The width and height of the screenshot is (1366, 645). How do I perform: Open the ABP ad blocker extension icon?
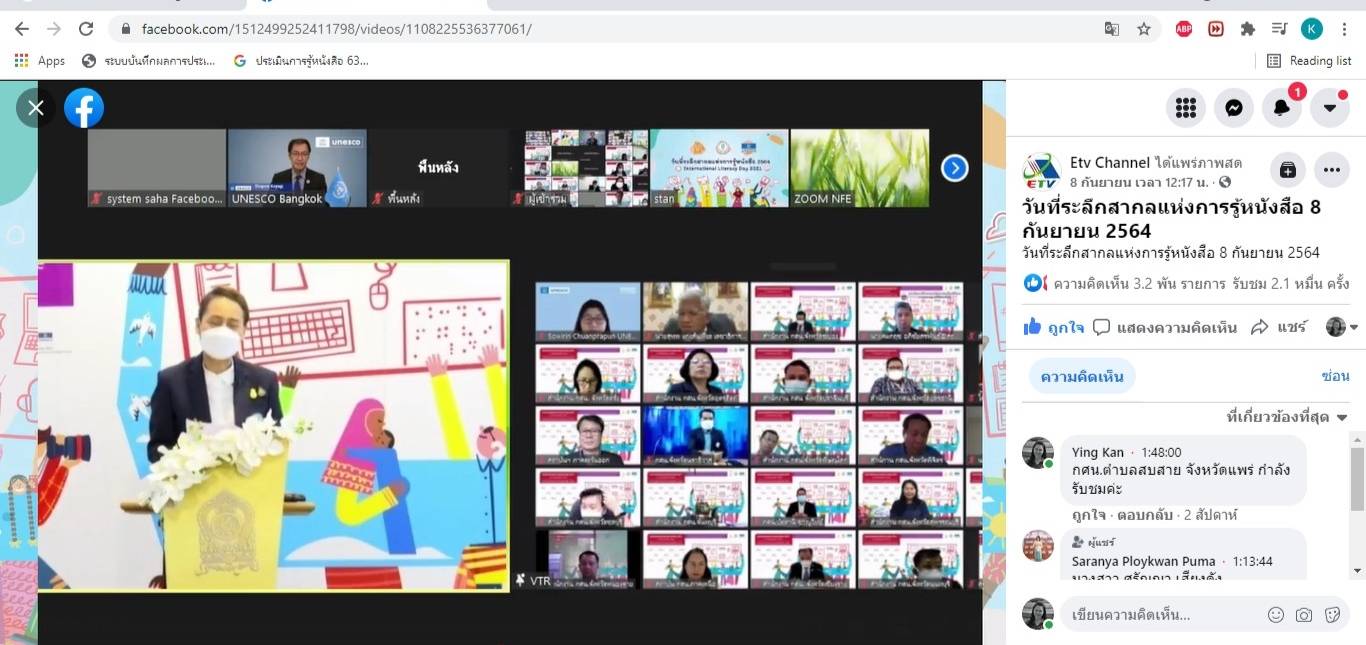click(1184, 29)
